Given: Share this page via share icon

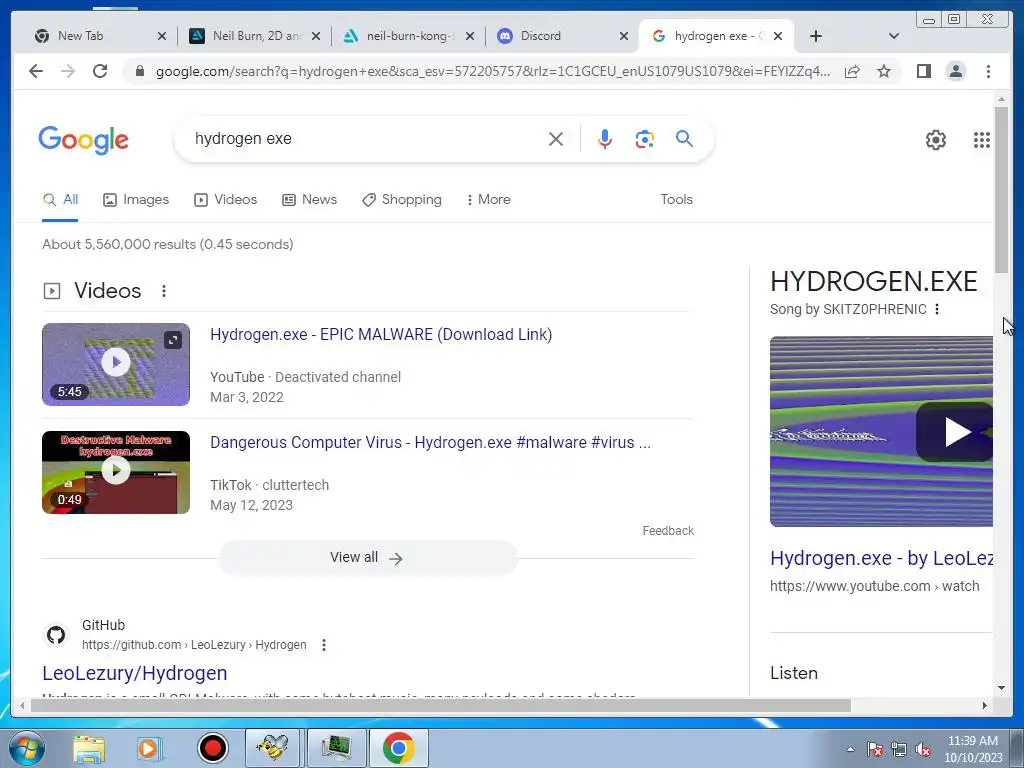Looking at the screenshot, I should pyautogui.click(x=852, y=71).
